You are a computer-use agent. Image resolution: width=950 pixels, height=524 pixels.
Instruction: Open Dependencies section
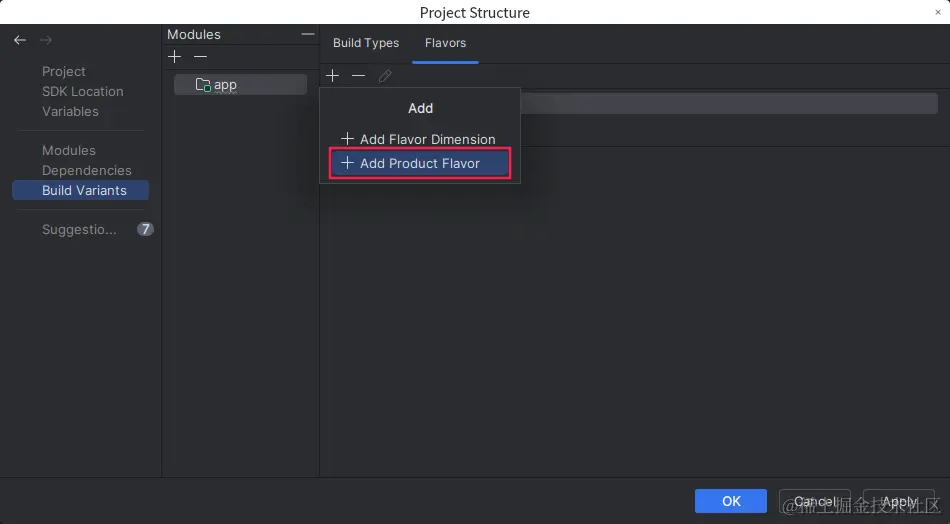(x=87, y=170)
